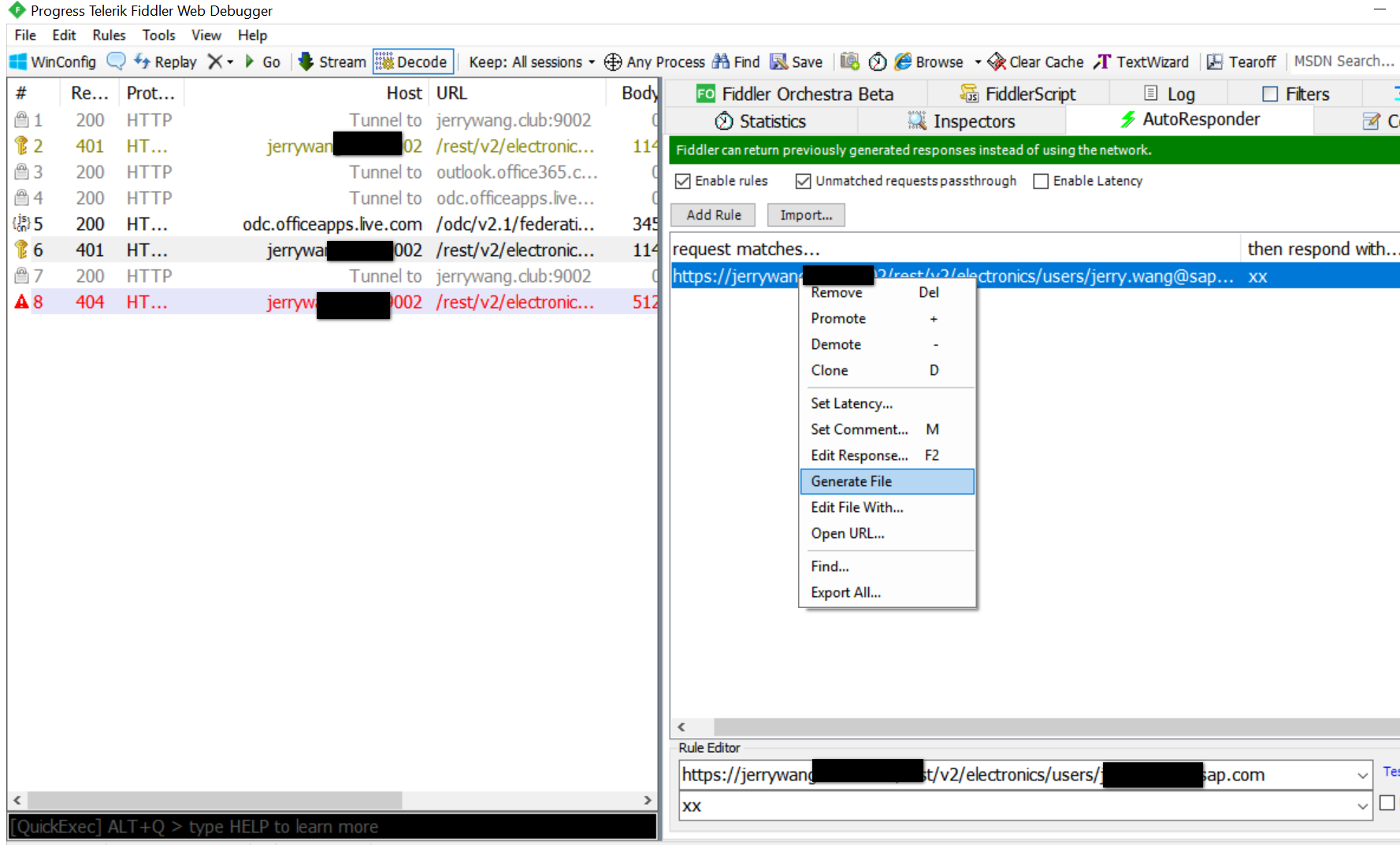Toggle Unmatched requests passthrough checkbox

point(803,181)
